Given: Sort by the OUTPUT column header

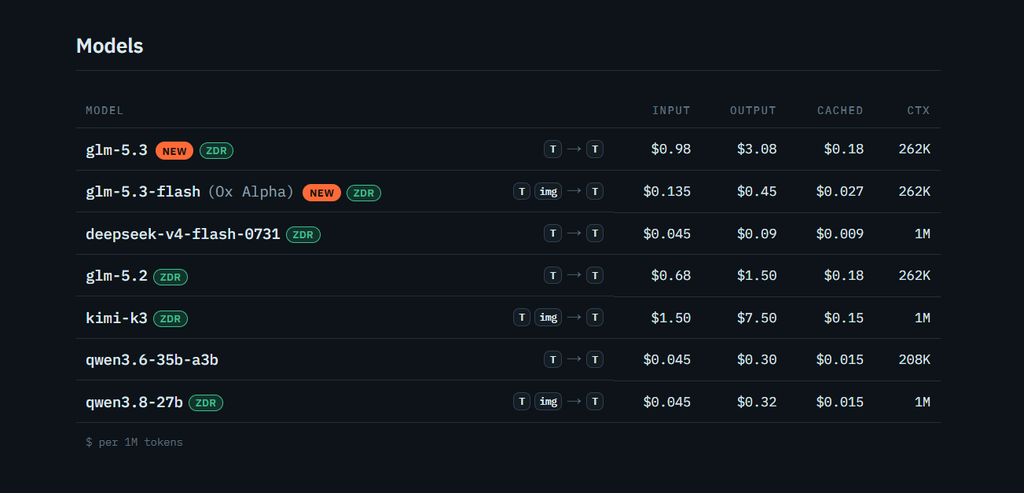Looking at the screenshot, I should coord(753,110).
